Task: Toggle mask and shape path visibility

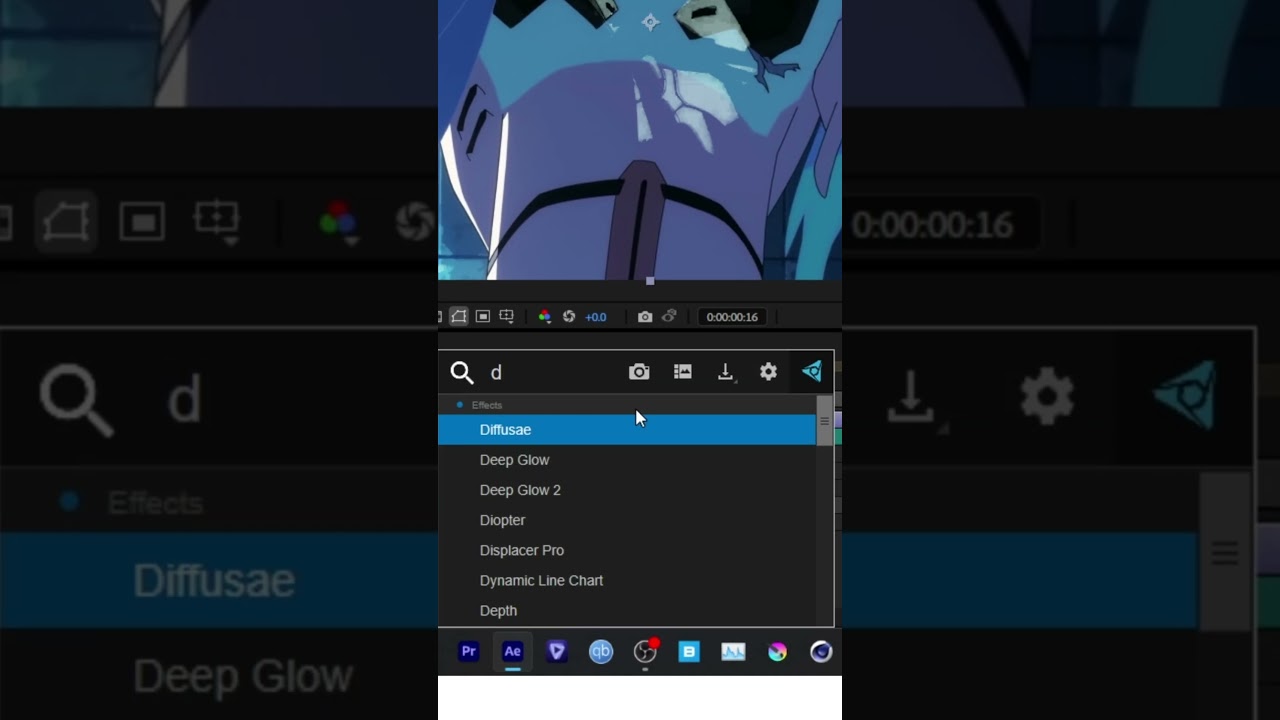Action: [459, 317]
